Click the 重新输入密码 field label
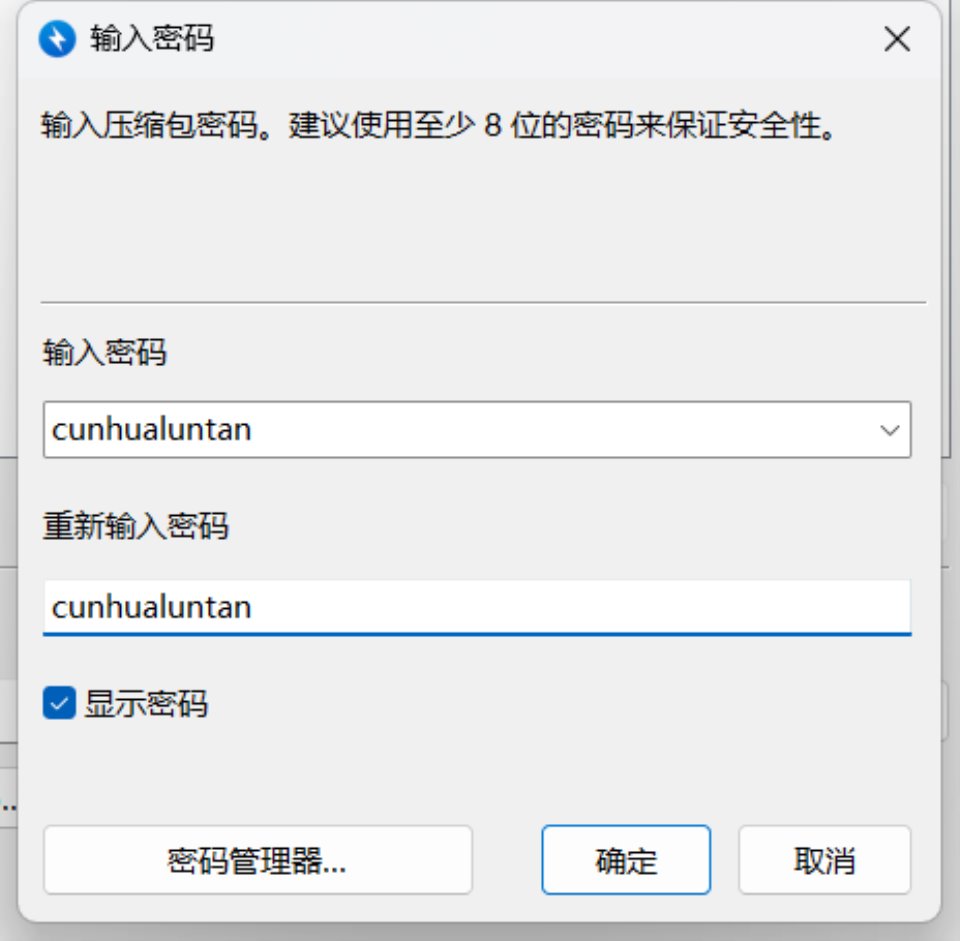Viewport: 960px width, 941px height. click(135, 525)
